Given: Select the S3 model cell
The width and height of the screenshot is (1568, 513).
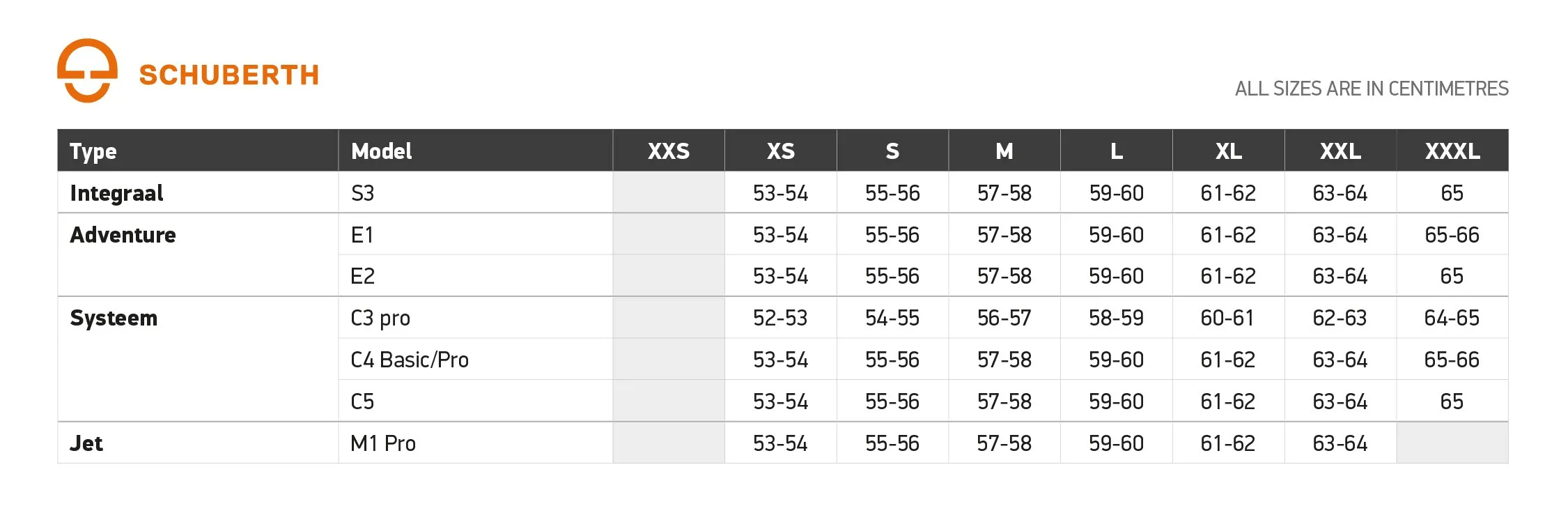Looking at the screenshot, I should [x=362, y=193].
